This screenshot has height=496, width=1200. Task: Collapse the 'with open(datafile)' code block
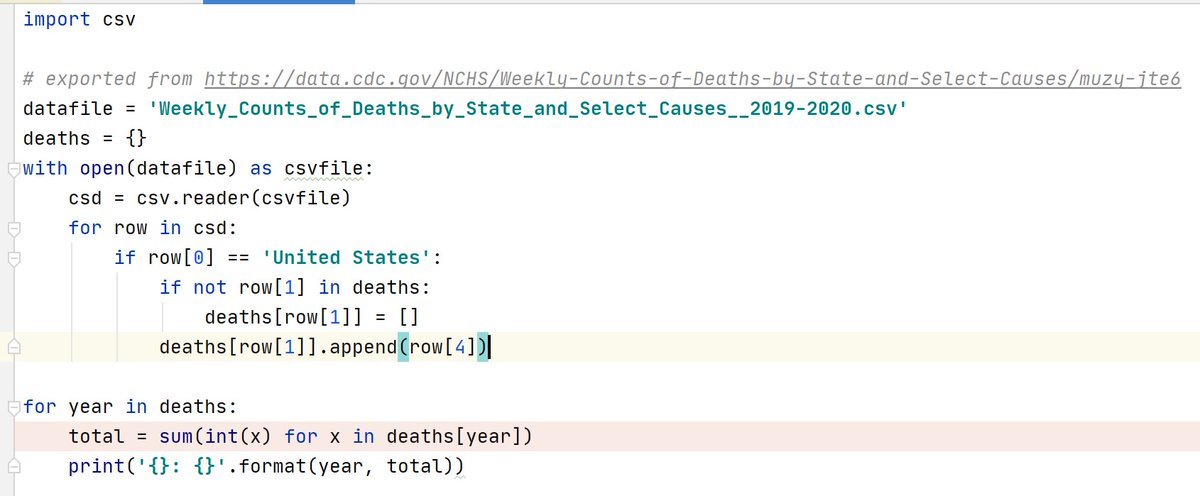click(x=13, y=168)
